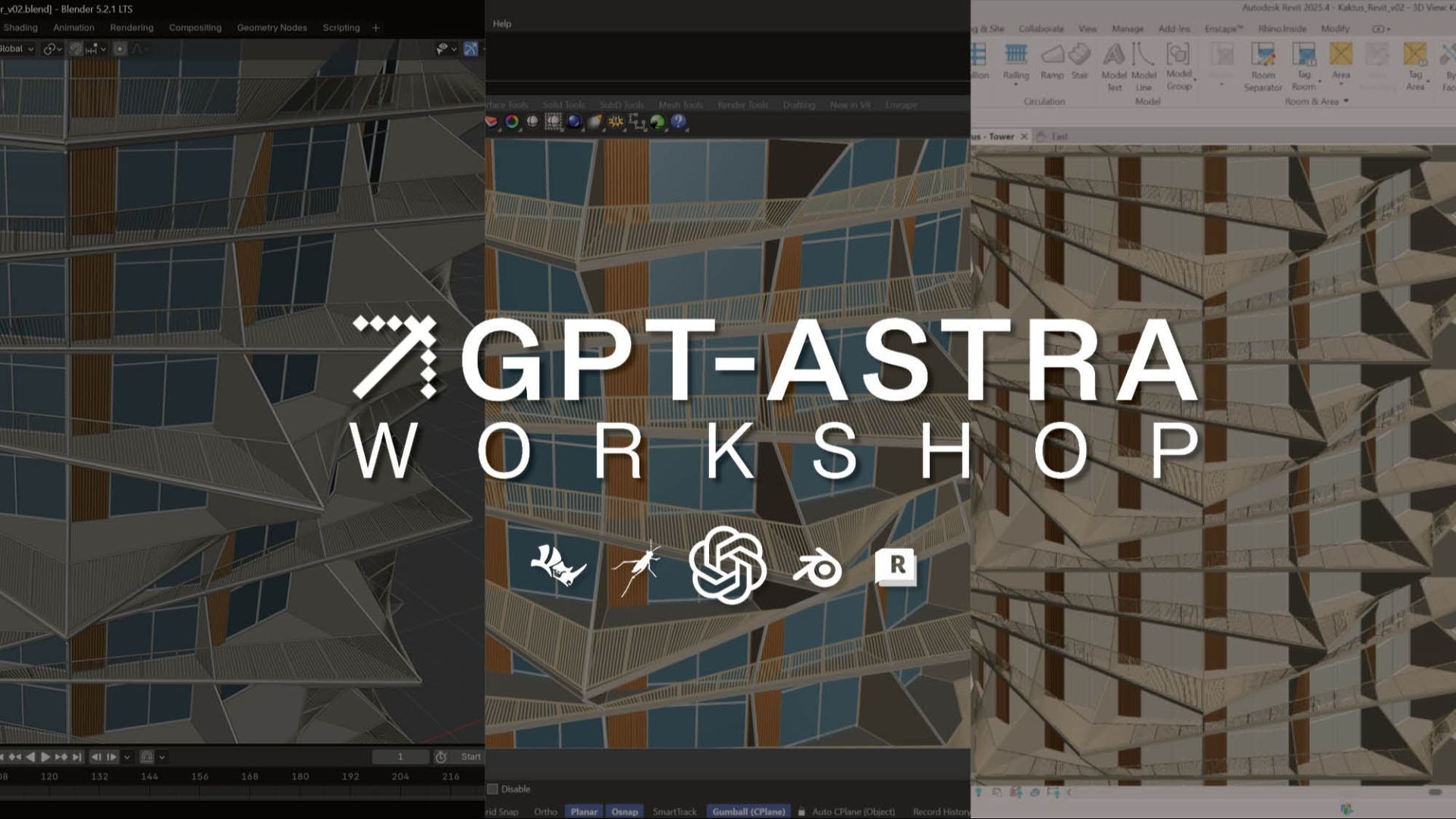The image size is (1456, 819).
Task: Open Rhino's Help menu
Action: click(x=502, y=24)
